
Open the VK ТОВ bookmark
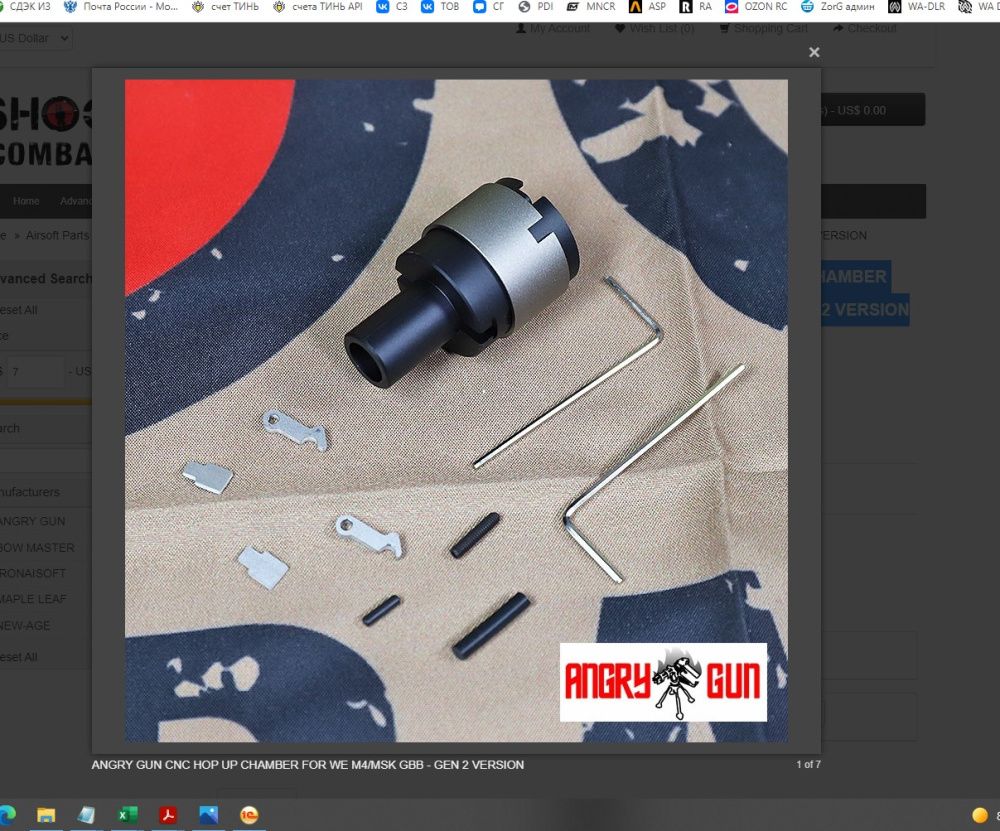[x=440, y=7]
